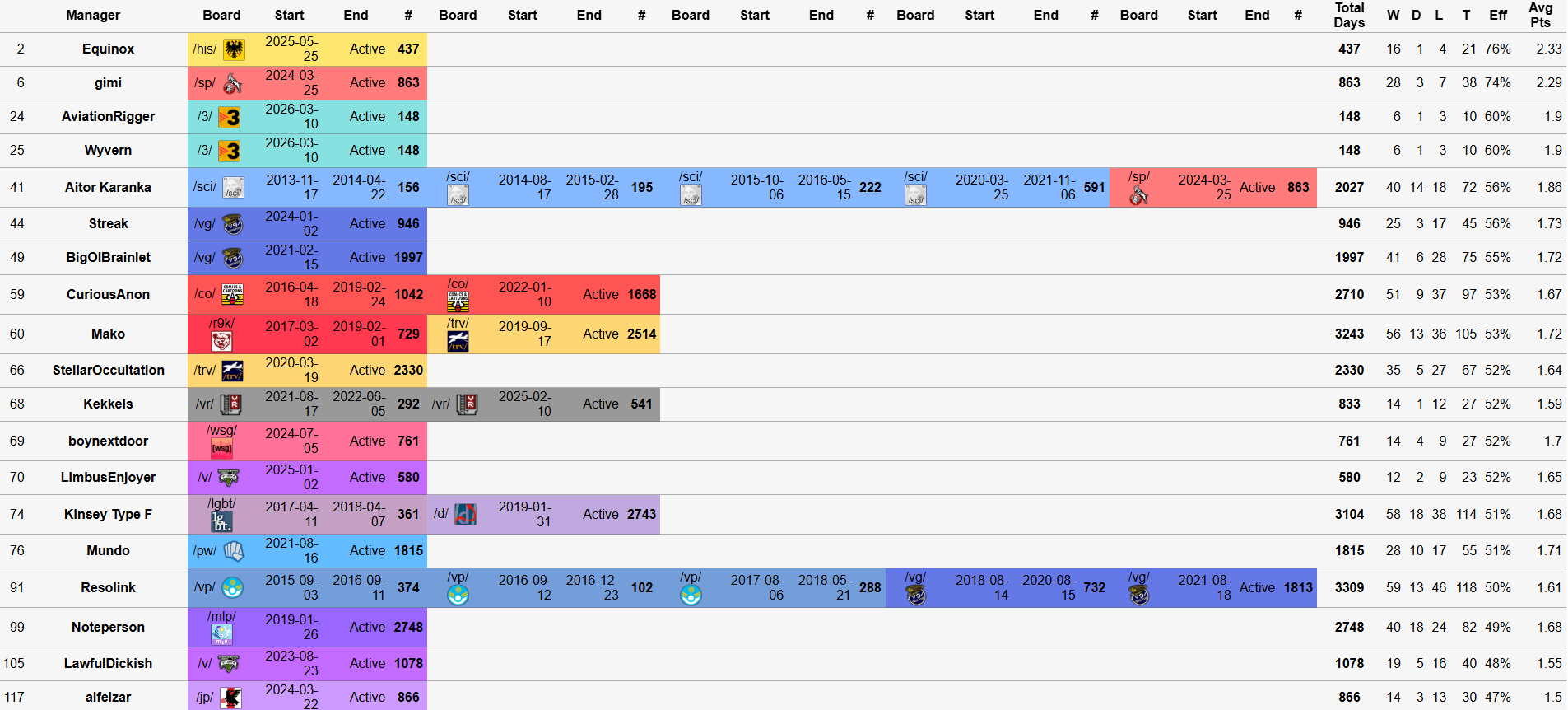The width and height of the screenshot is (1568, 710).
Task: Click the /vr/ logo beside start date 2025-02-10
Action: [467, 404]
